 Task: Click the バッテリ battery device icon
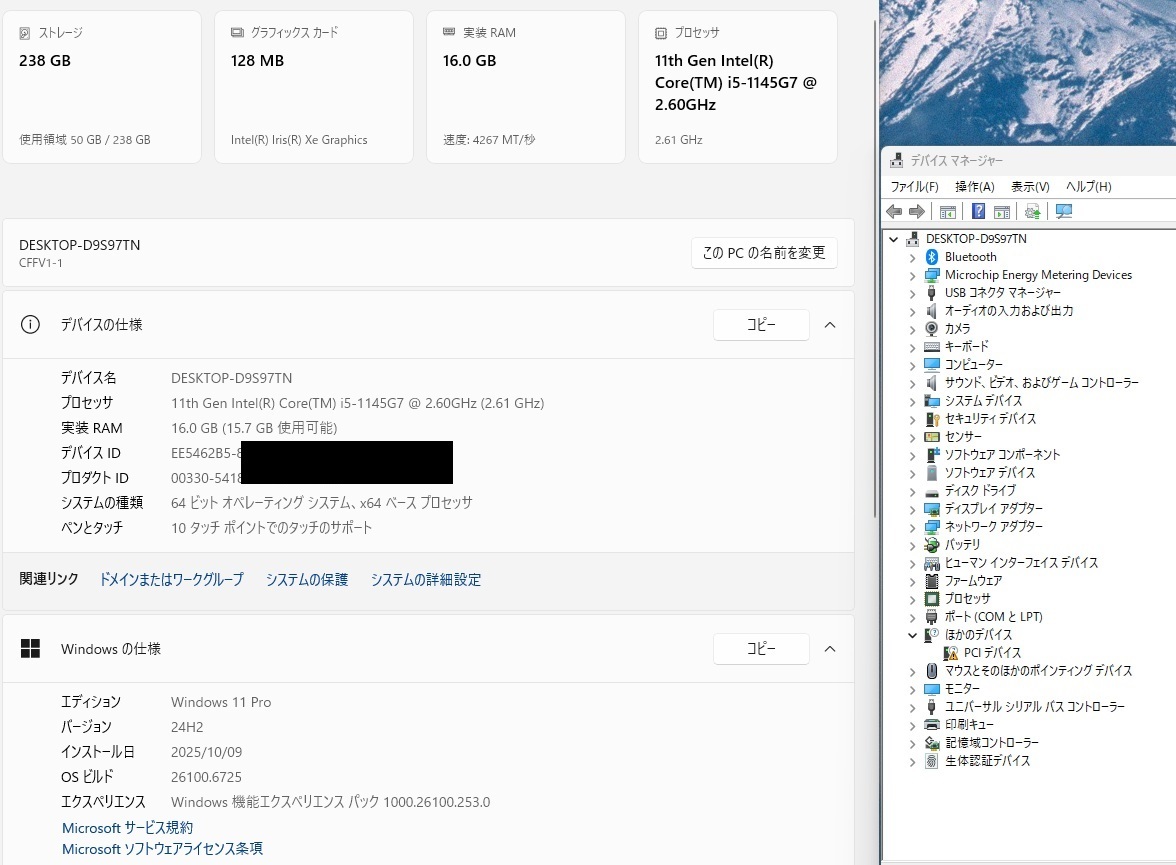click(x=932, y=545)
